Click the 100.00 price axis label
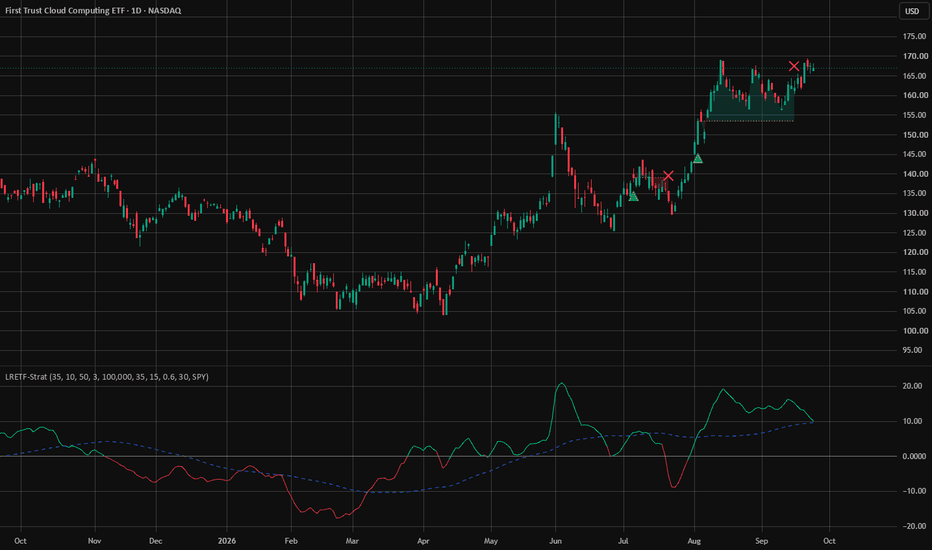Screen dimensions: 932x550 coord(914,331)
